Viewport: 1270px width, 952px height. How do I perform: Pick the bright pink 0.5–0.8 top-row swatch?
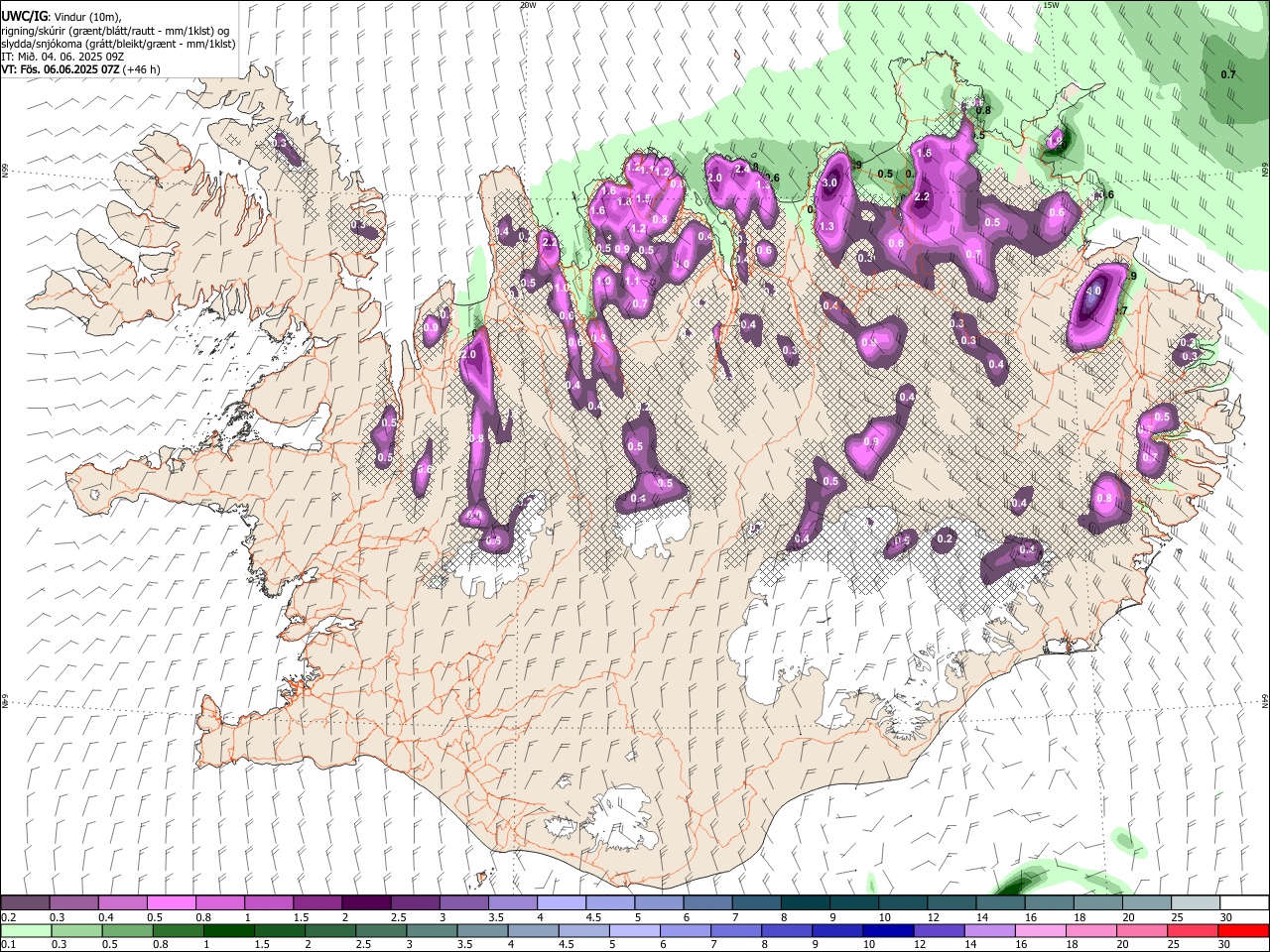[171, 903]
